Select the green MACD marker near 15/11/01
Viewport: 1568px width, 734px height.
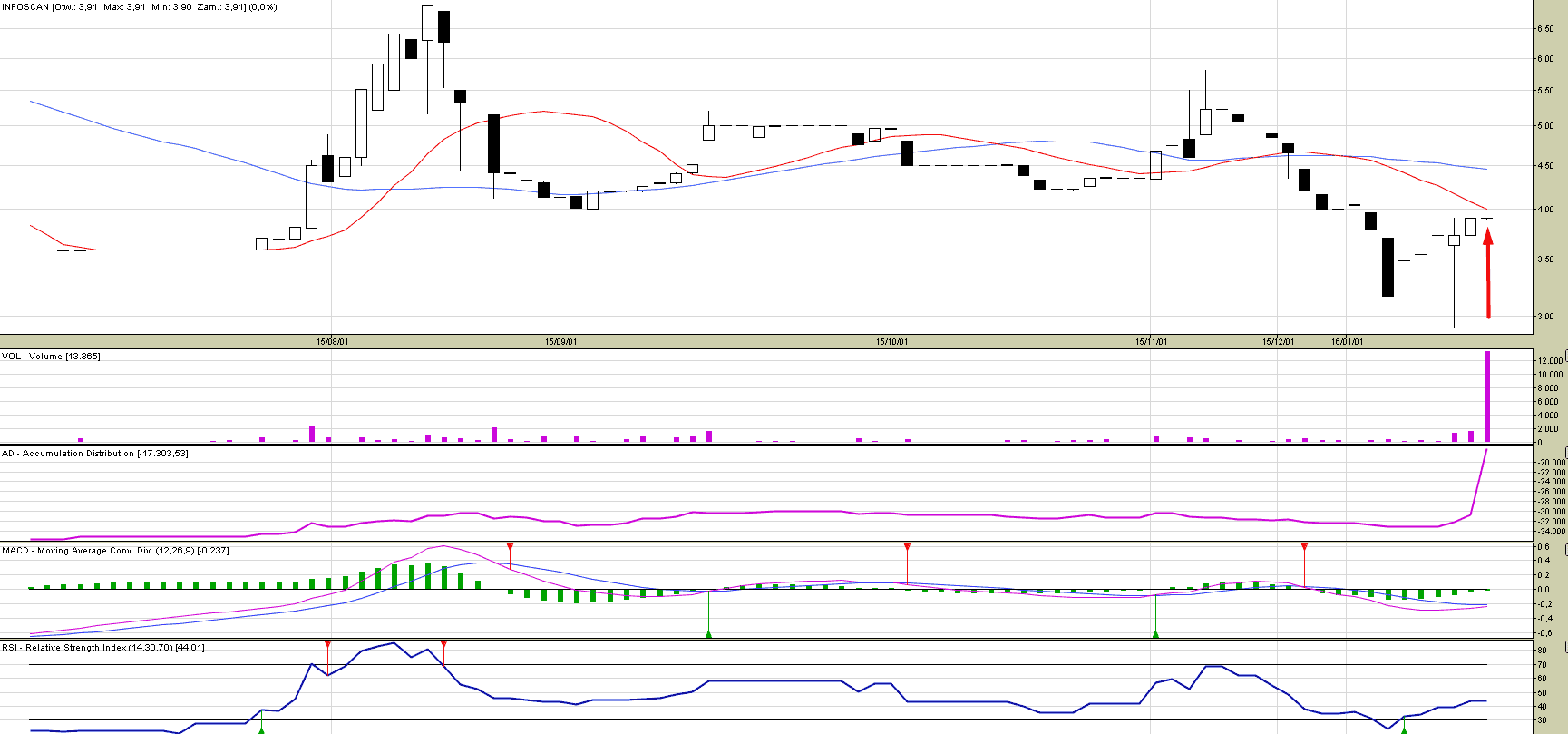1155,633
